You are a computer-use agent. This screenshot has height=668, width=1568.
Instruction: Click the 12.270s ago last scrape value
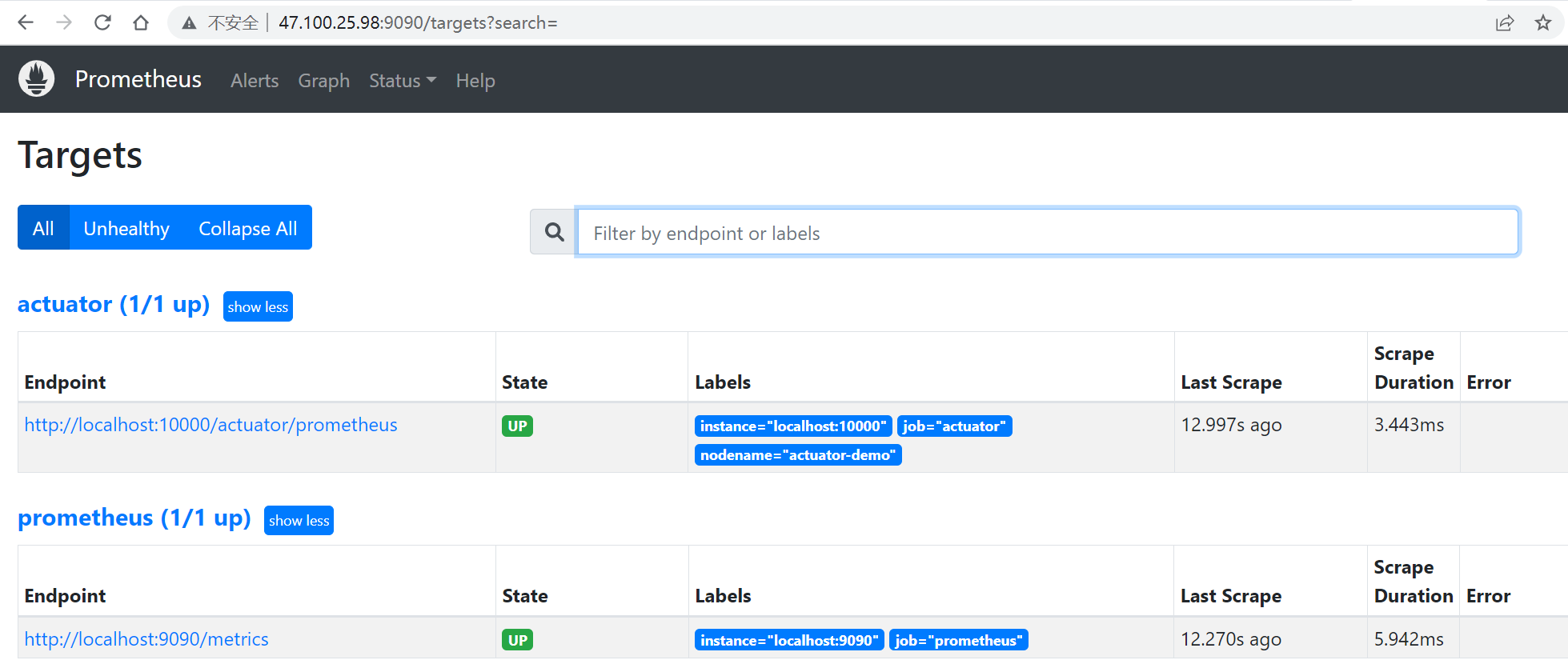click(1231, 639)
